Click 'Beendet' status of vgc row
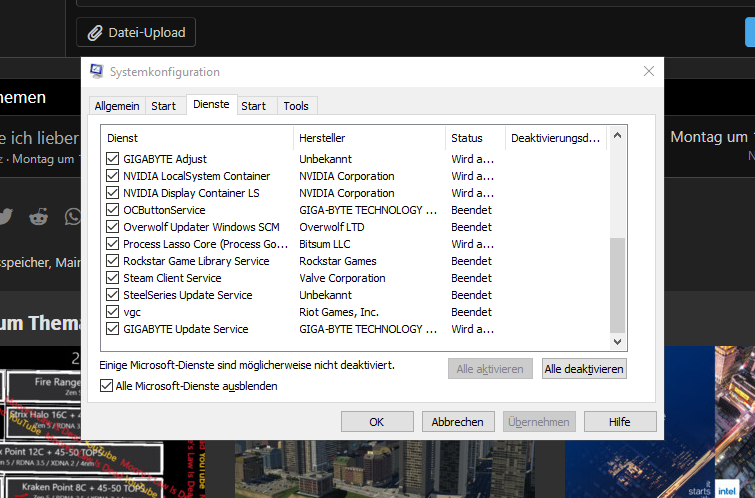This screenshot has height=498, width=755. [471, 312]
